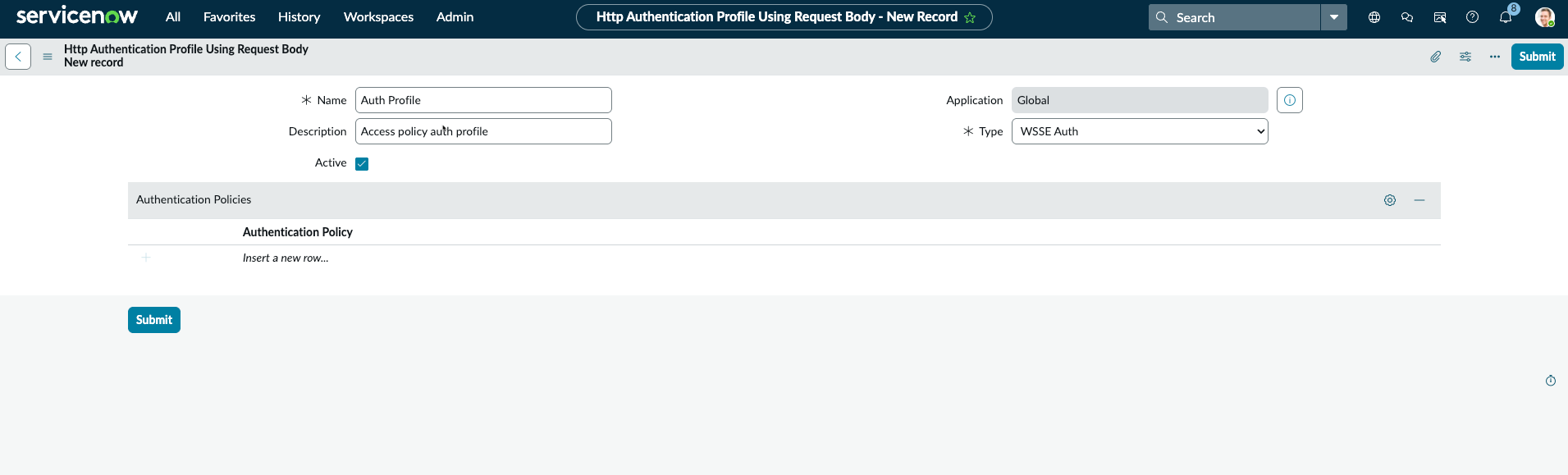This screenshot has width=1568, height=475.
Task: Expand the search options dropdown arrow
Action: pyautogui.click(x=1334, y=17)
